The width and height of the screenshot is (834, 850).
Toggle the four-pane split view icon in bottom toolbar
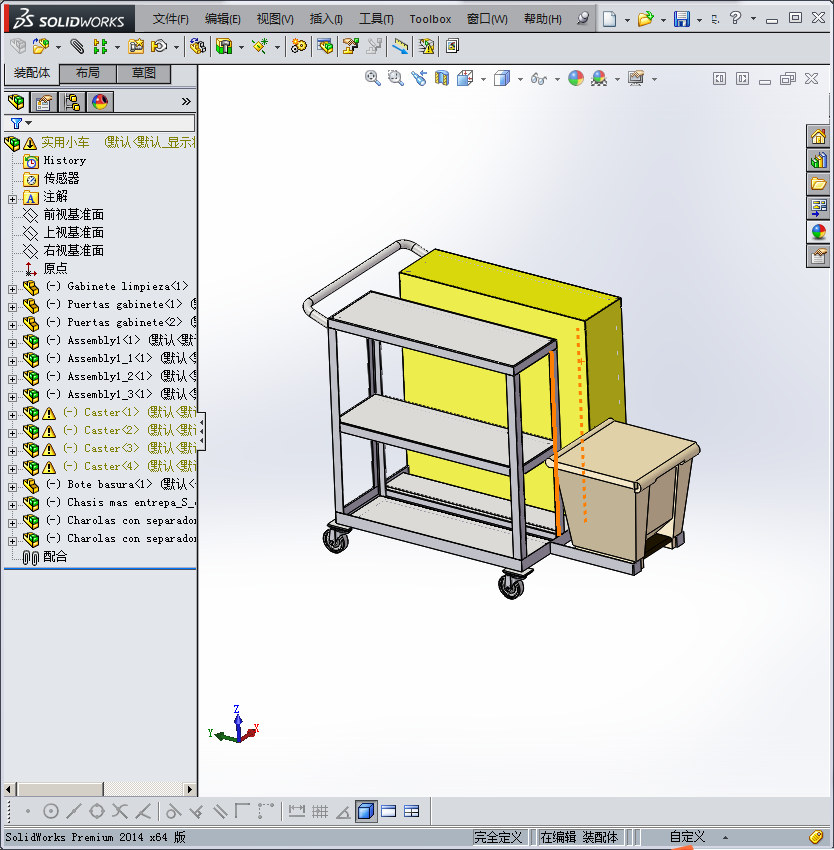coord(412,811)
